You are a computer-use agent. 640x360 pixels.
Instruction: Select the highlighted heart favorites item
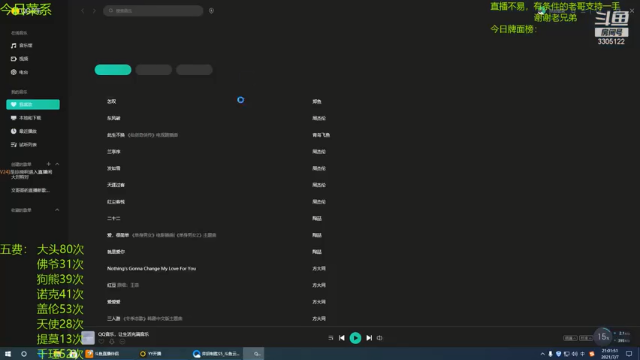click(x=33, y=104)
